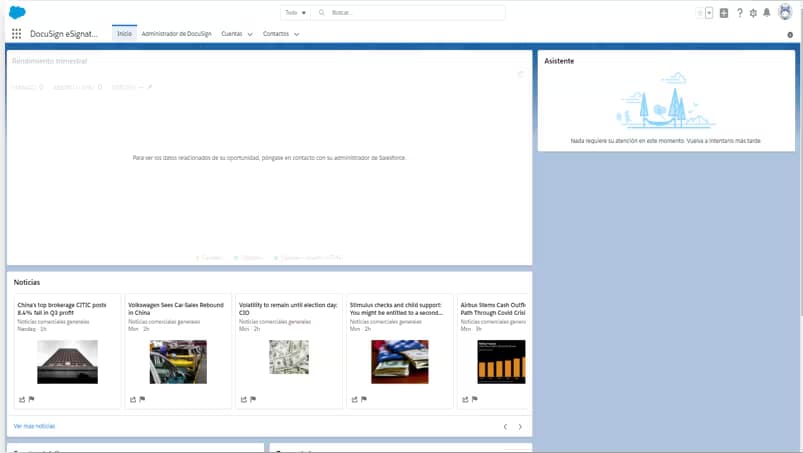Expand the Contactos tab chevron
The height and width of the screenshot is (453, 803).
tap(297, 34)
